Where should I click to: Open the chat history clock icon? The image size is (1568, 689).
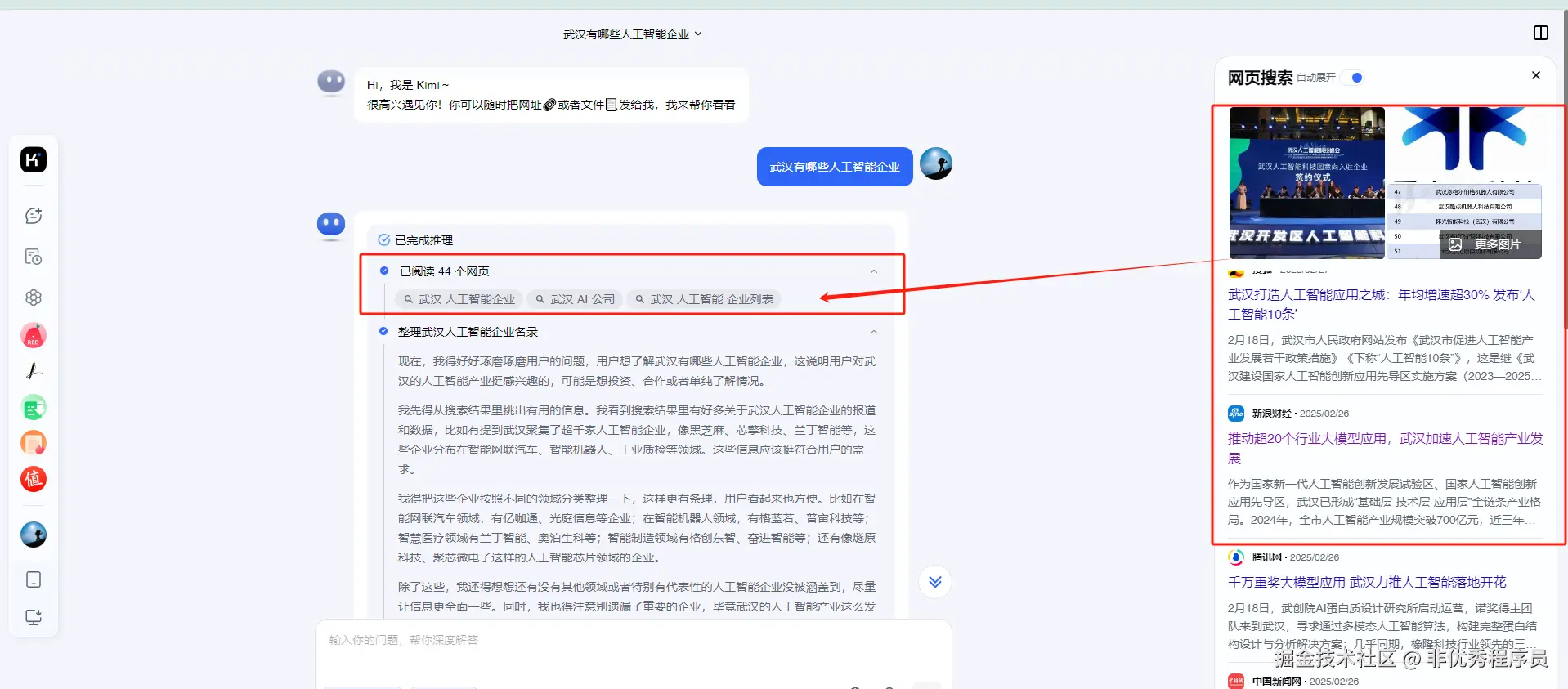pyautogui.click(x=34, y=257)
